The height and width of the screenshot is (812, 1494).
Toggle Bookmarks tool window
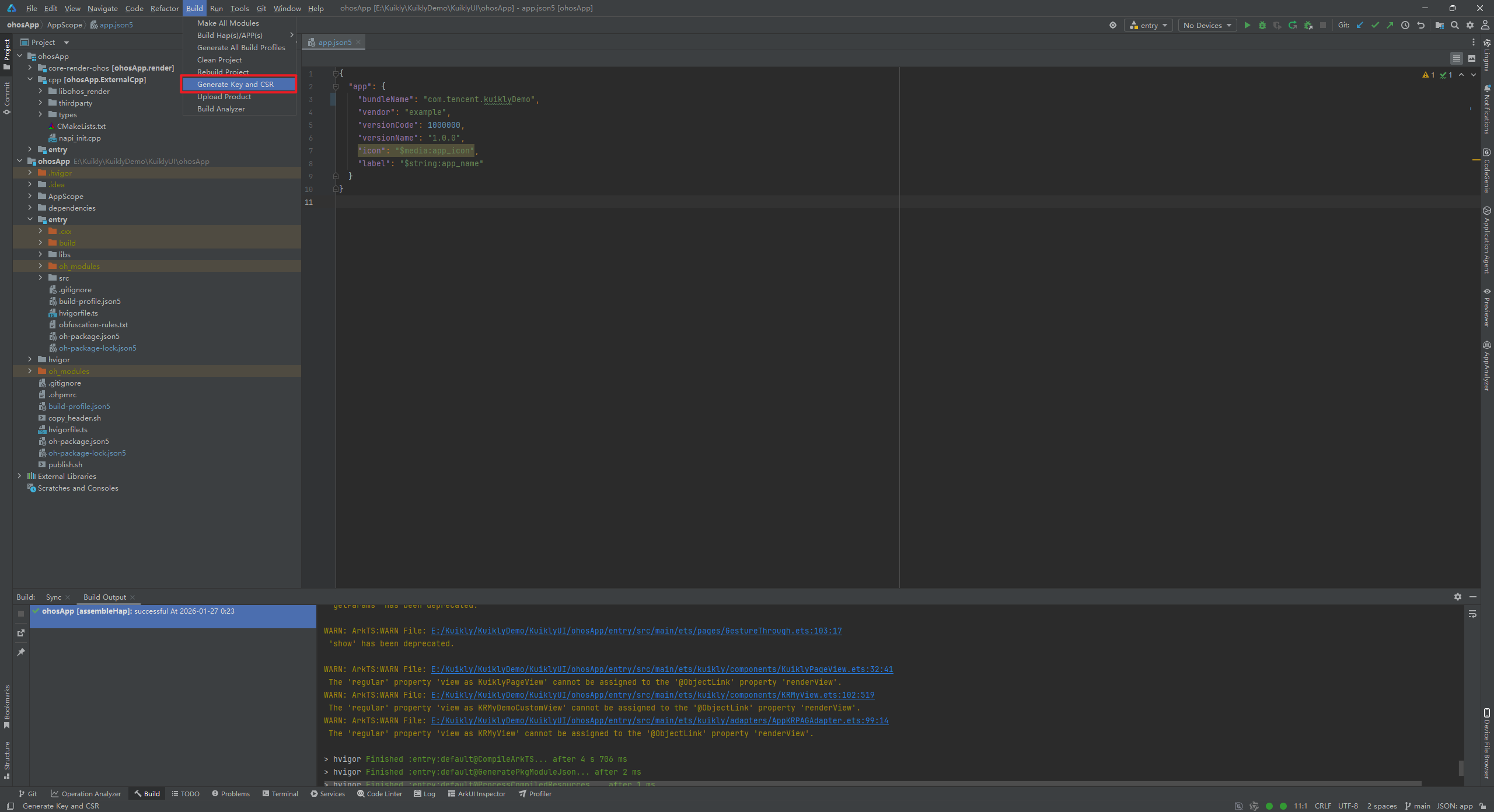[x=6, y=706]
